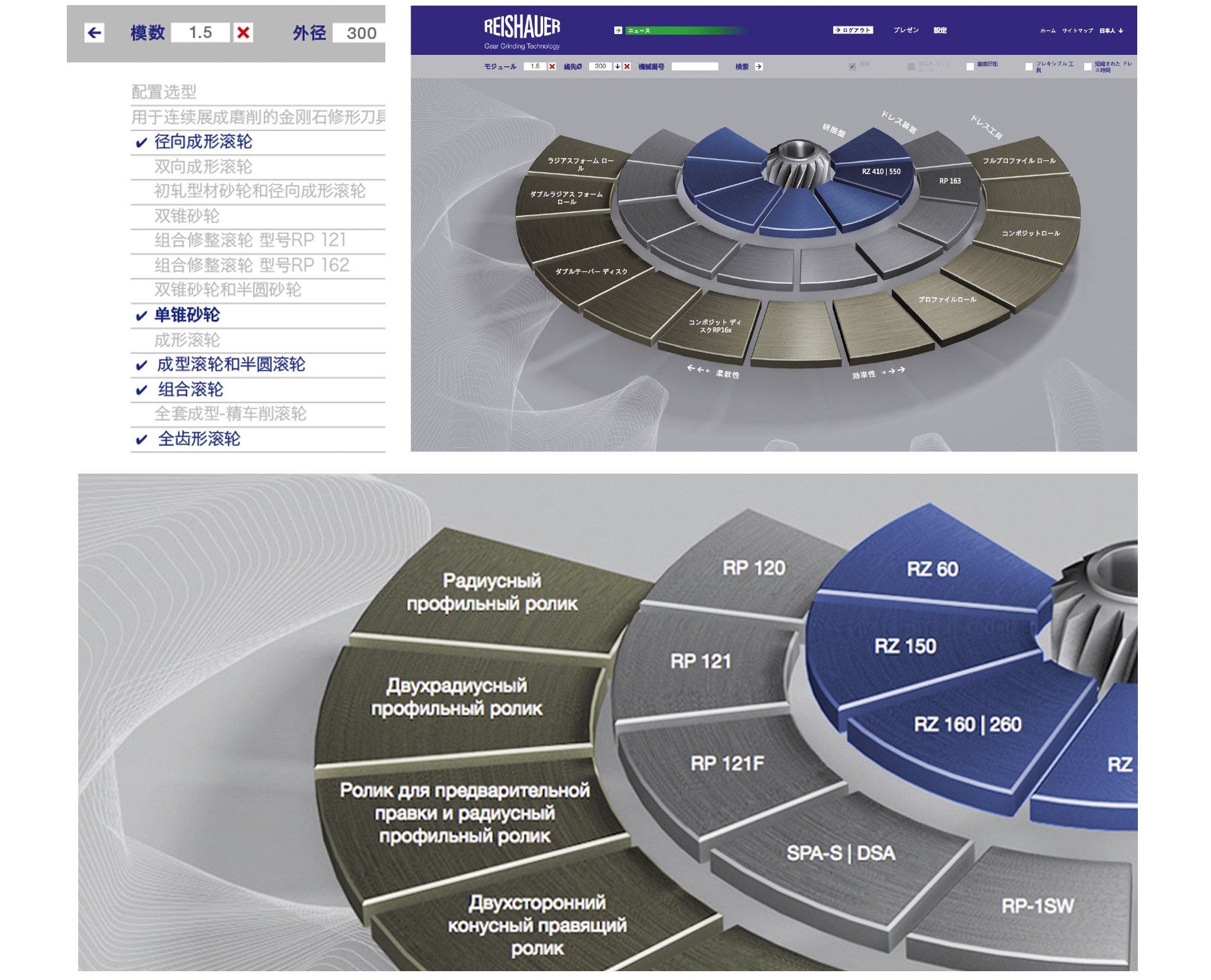Select 双锥砂轮和半圆砂轮 row
The height and width of the screenshot is (980, 1211).
click(258, 290)
